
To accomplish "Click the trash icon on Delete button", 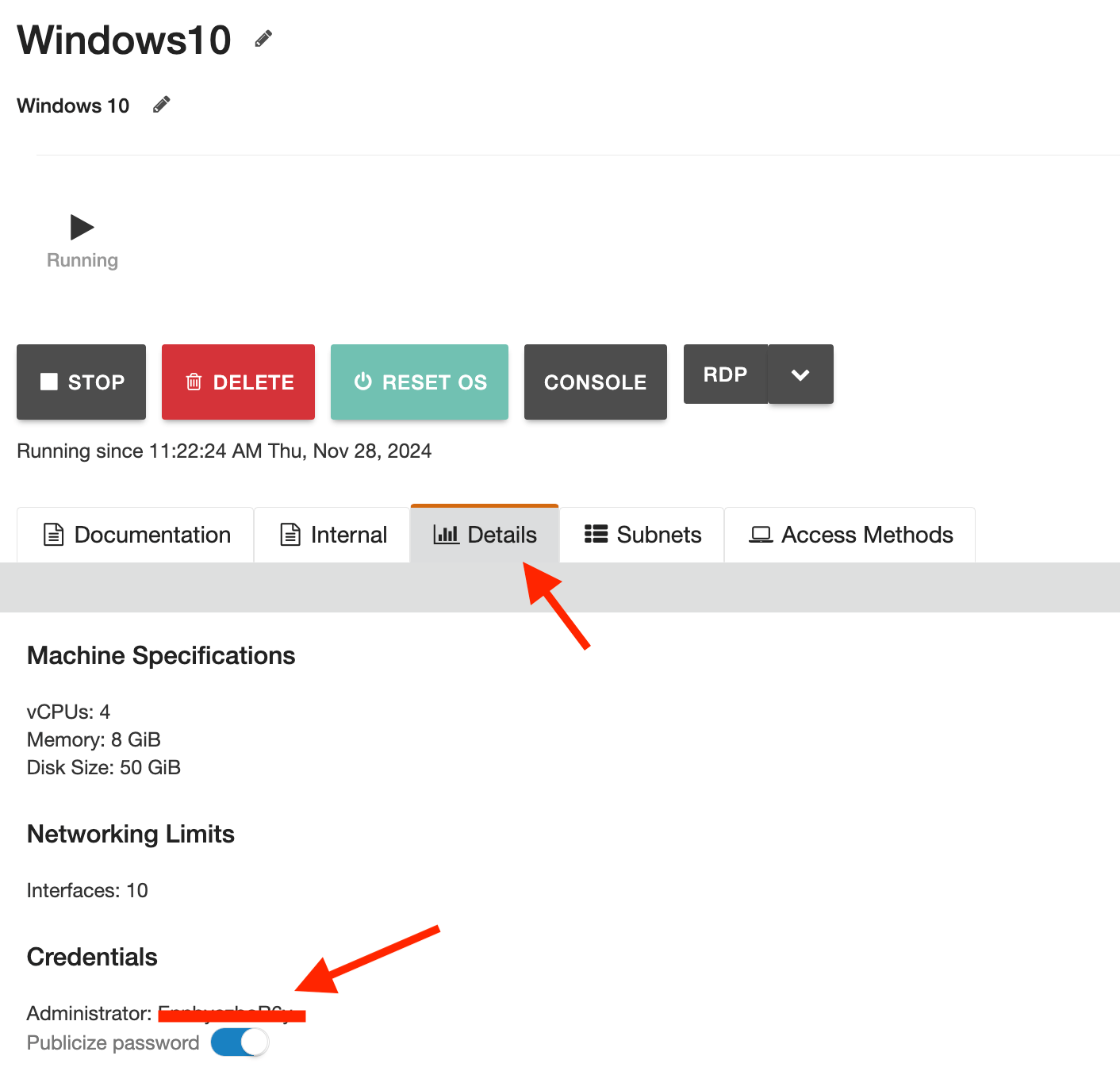I will 194,382.
